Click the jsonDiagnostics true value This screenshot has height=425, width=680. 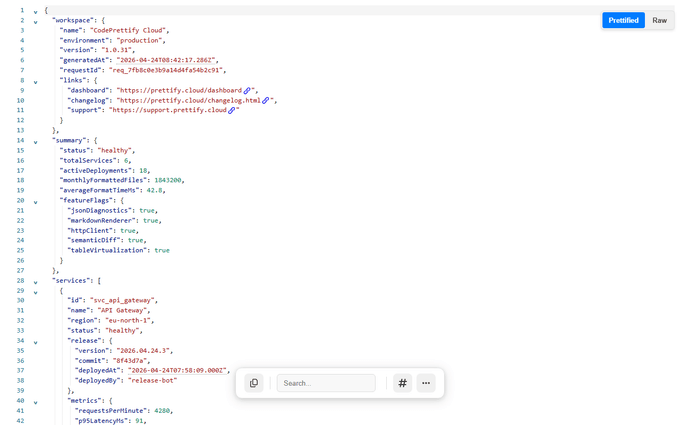[147, 210]
